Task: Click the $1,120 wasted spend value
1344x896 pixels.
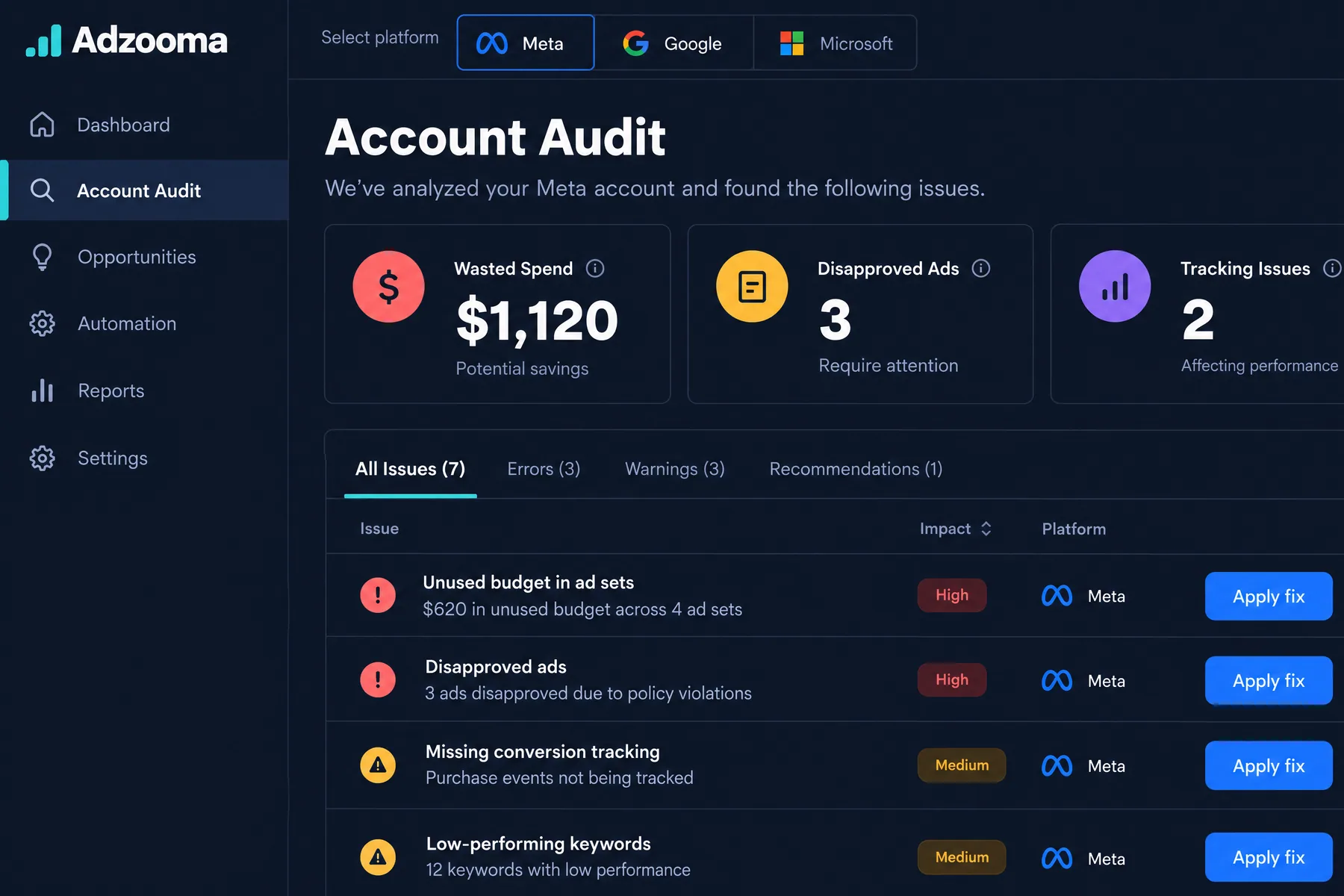Action: click(537, 321)
